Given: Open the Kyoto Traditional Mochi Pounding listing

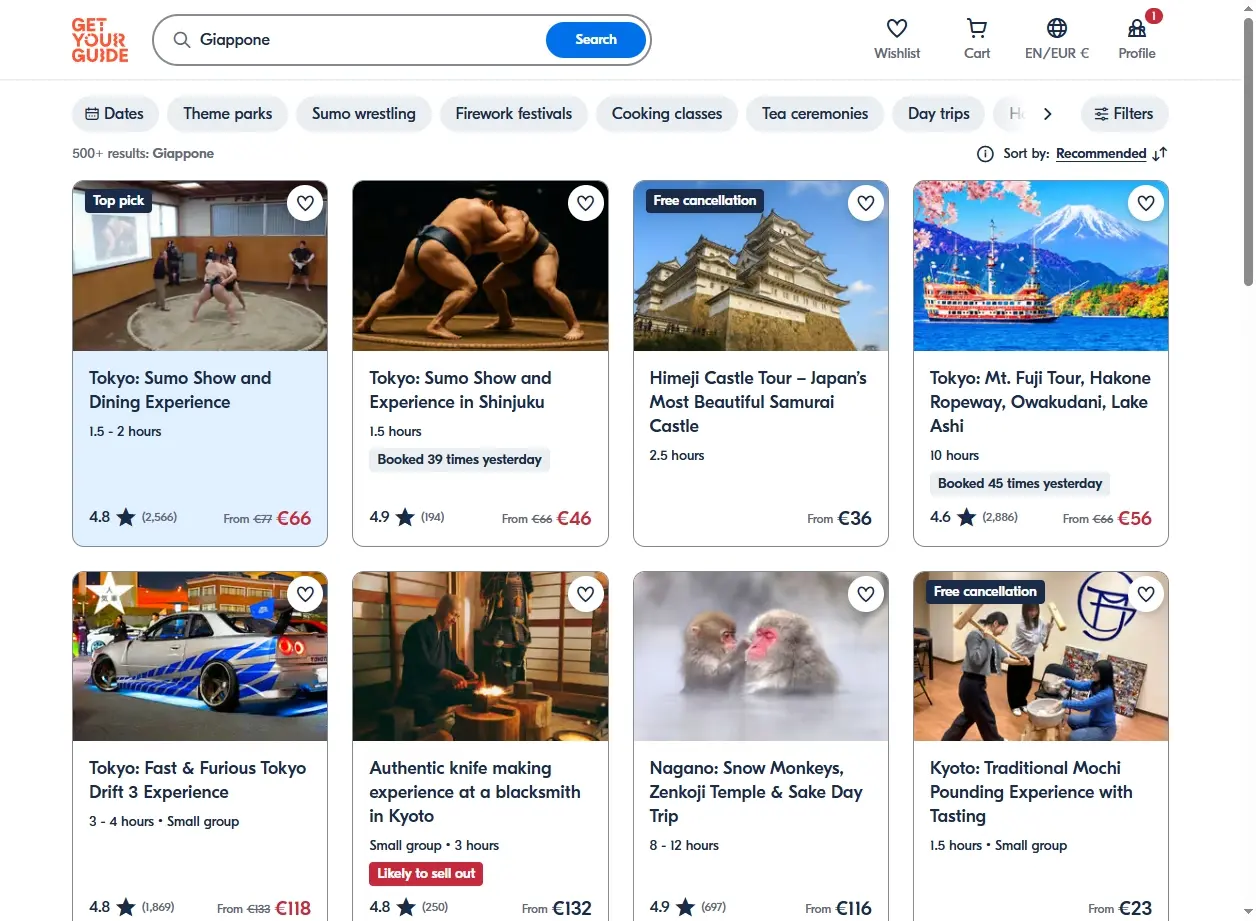Looking at the screenshot, I should point(1031,792).
